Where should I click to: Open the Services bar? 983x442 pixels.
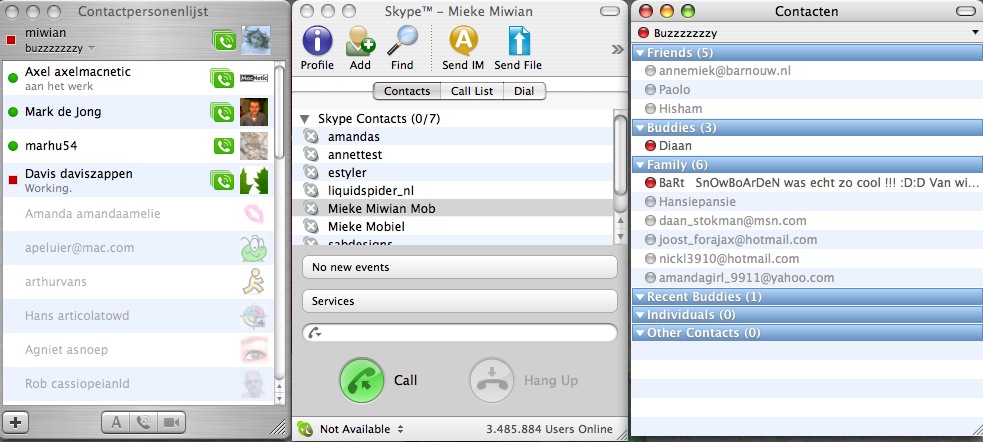point(460,301)
